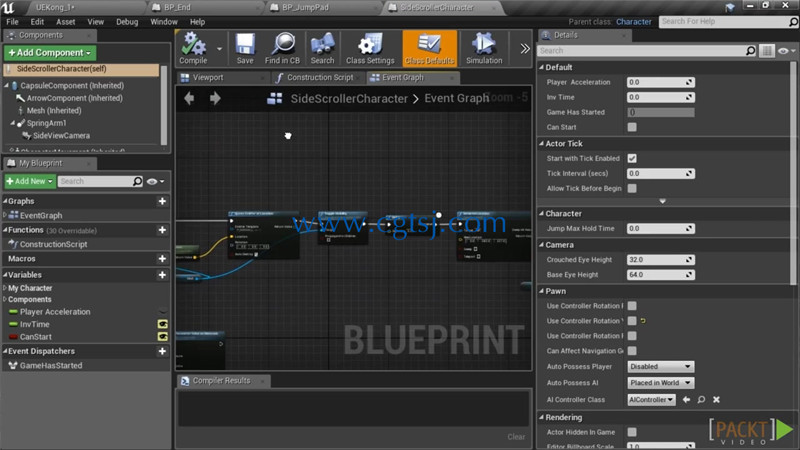Image resolution: width=800 pixels, height=450 pixels.
Task: Expand My Character variables category
Action: coord(5,288)
